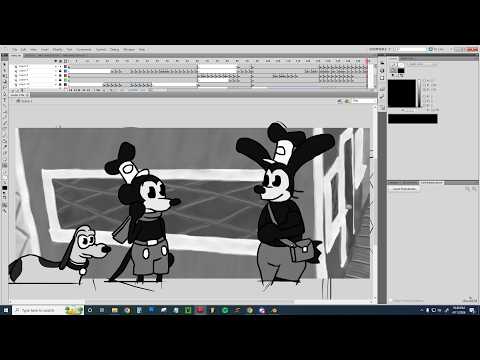Image resolution: width=480 pixels, height=360 pixels.
Task: Click the outline square icon in the timeline header
Action: coord(65,61)
